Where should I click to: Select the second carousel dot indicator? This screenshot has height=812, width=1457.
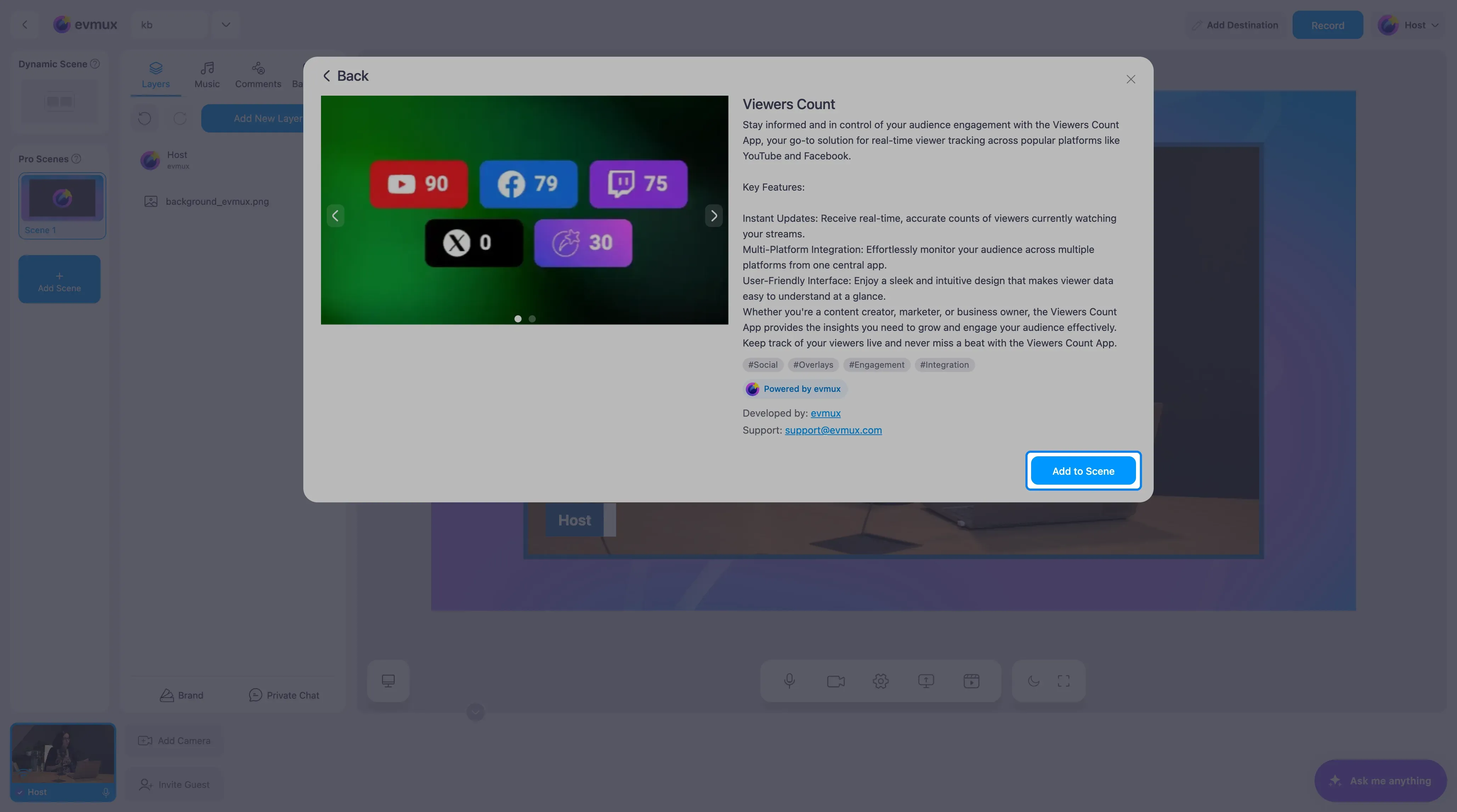pos(531,319)
